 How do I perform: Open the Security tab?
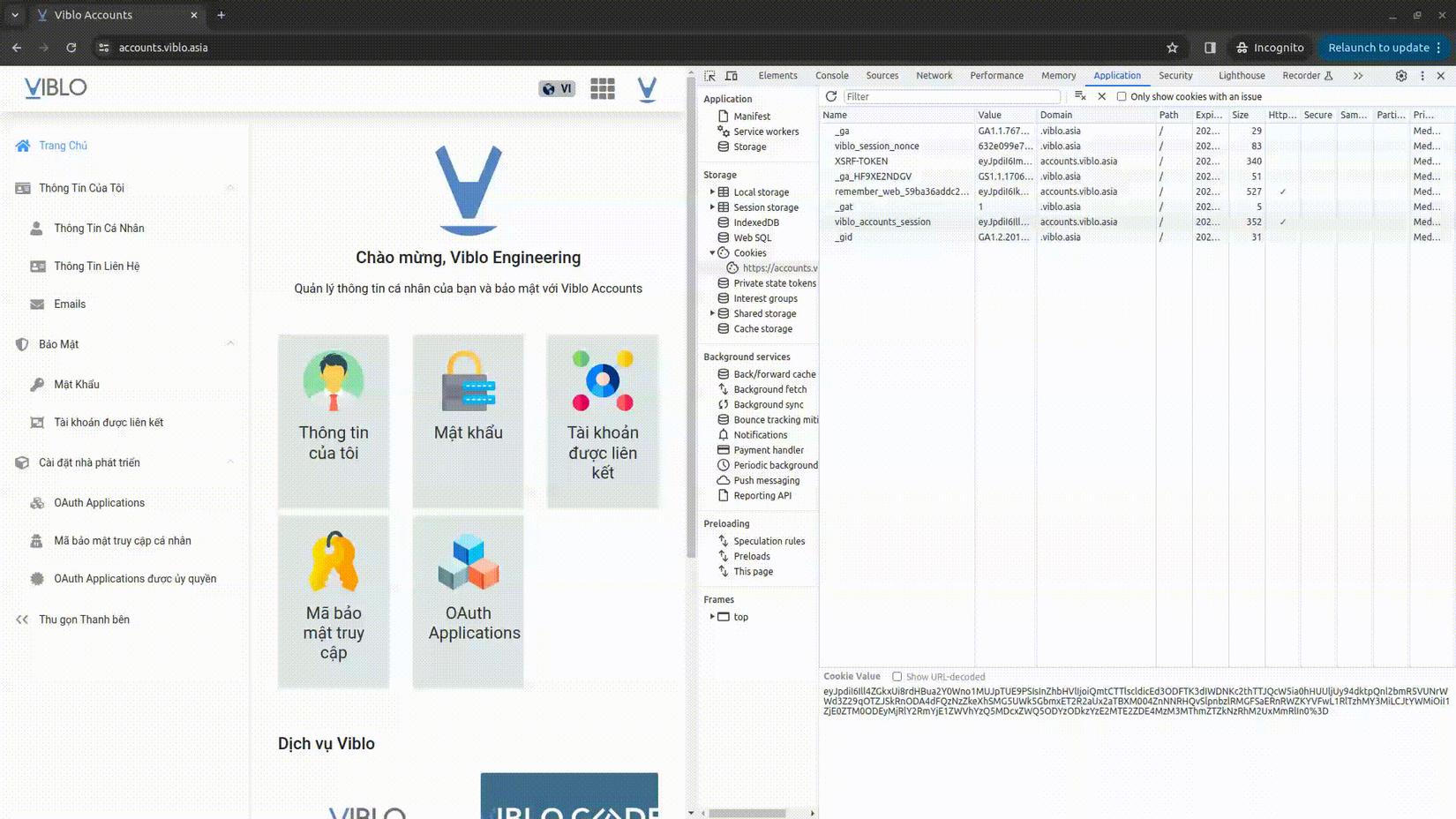point(1175,76)
